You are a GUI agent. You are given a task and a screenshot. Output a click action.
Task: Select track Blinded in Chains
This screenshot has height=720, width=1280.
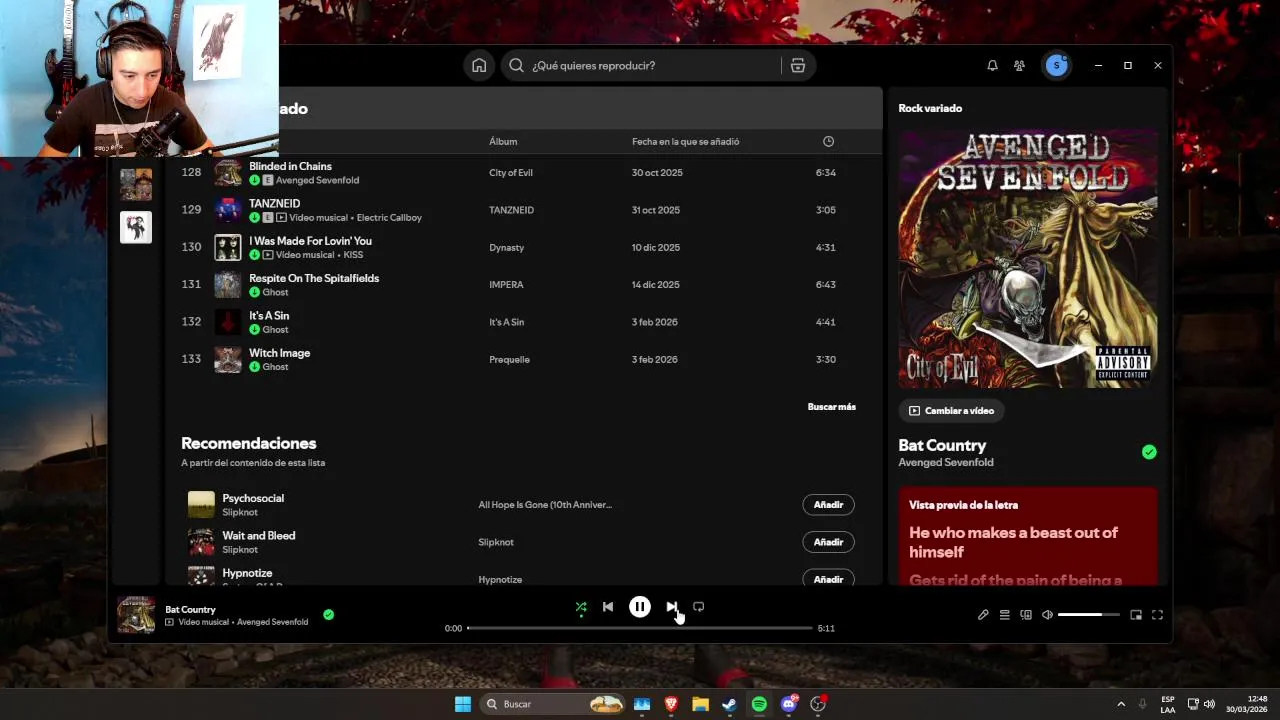click(290, 166)
